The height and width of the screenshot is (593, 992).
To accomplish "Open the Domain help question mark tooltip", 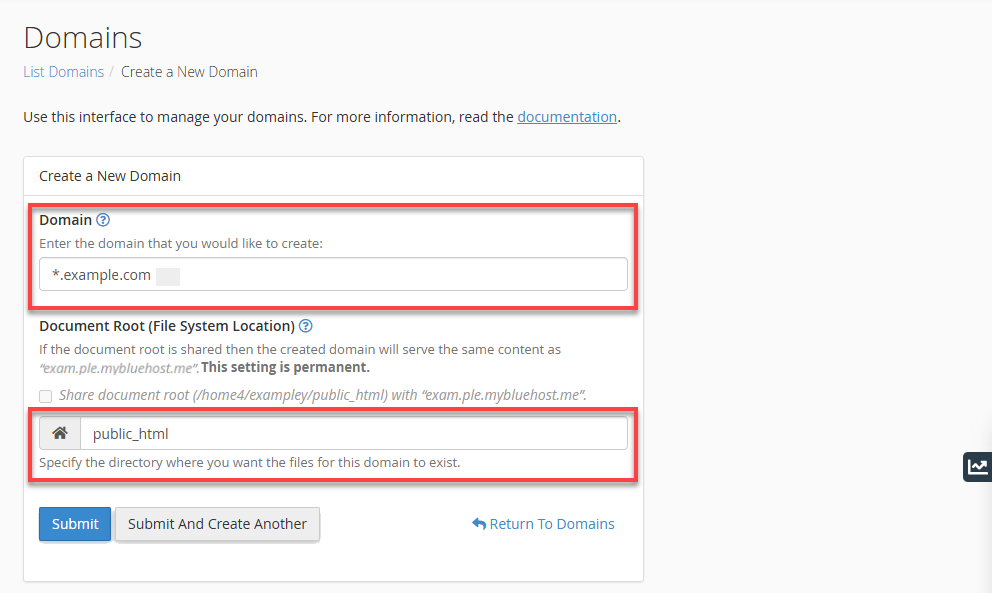I will [102, 220].
